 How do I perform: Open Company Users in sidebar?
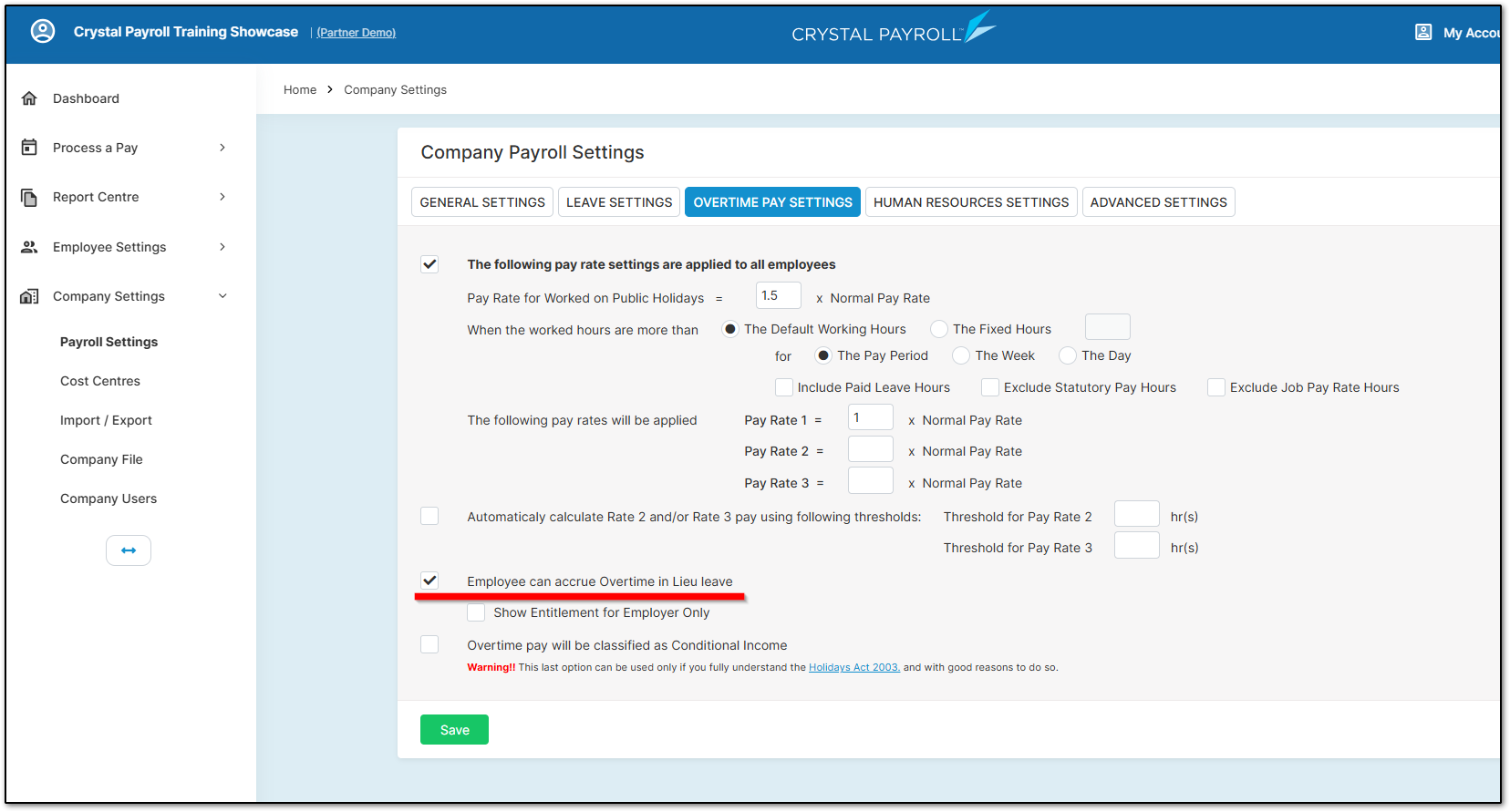(109, 499)
